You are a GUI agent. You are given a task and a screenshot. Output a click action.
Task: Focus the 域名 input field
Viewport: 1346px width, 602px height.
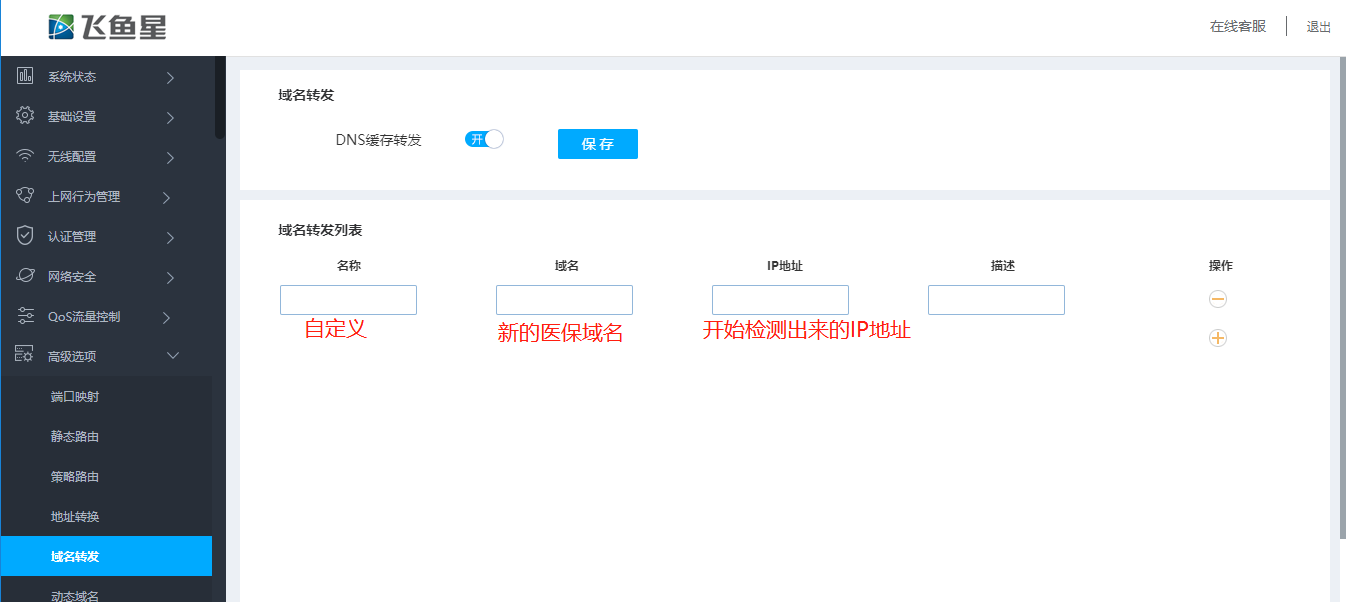564,300
